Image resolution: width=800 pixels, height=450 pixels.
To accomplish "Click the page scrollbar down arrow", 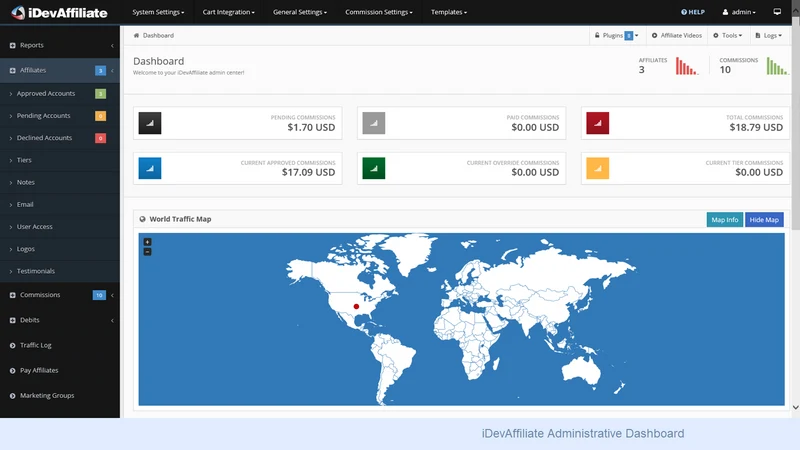I will tap(795, 407).
